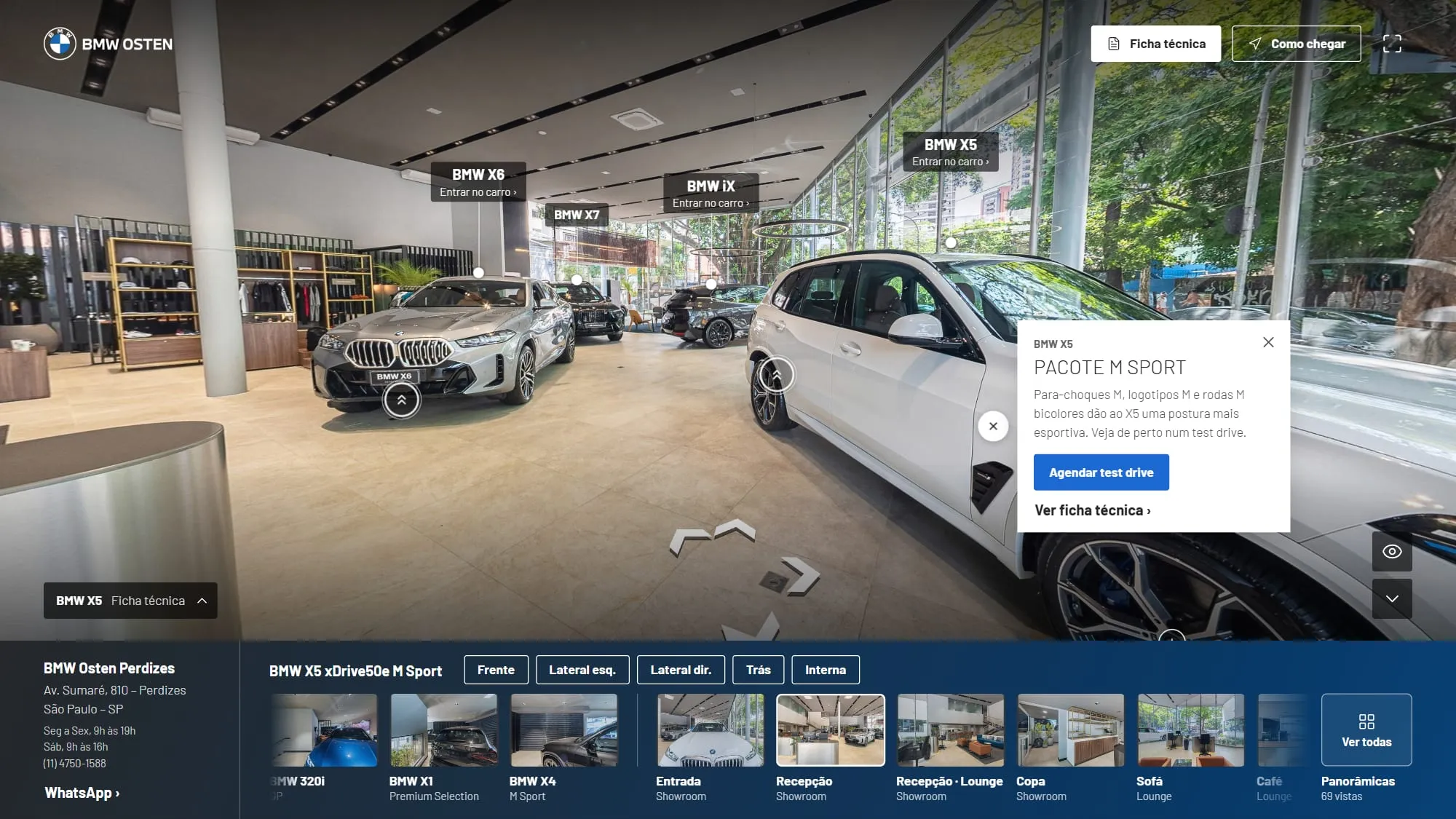Turn left using the floor navigation arrow

[x=689, y=542]
